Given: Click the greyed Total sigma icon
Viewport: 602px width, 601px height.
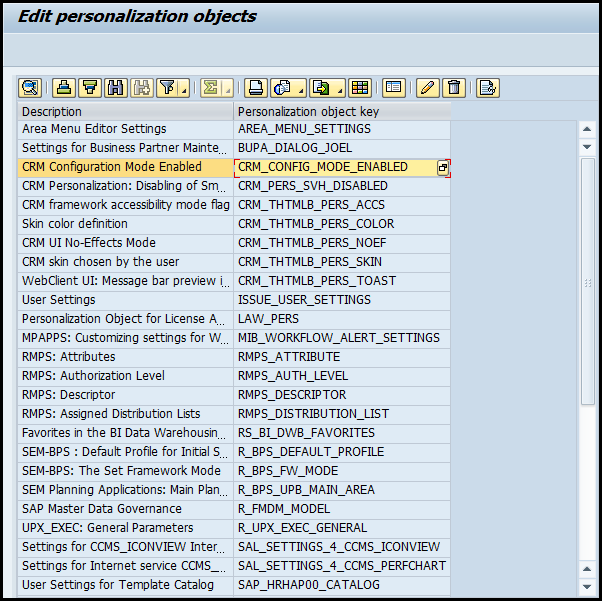Looking at the screenshot, I should (211, 88).
